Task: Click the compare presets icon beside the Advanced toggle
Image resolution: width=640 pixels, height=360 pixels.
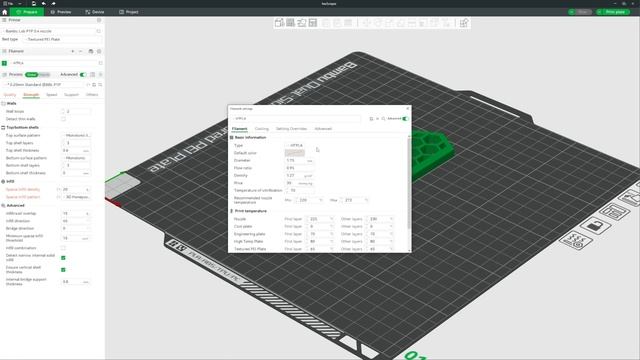Action: [93, 75]
